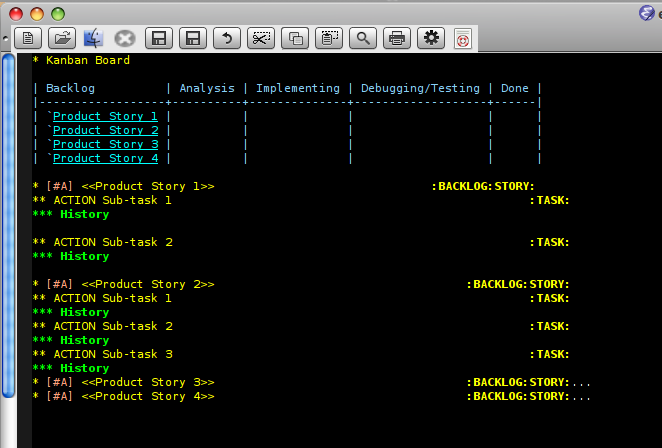Click Sub-task 3 under Product Story 2
The height and width of the screenshot is (448, 662).
tap(137, 354)
